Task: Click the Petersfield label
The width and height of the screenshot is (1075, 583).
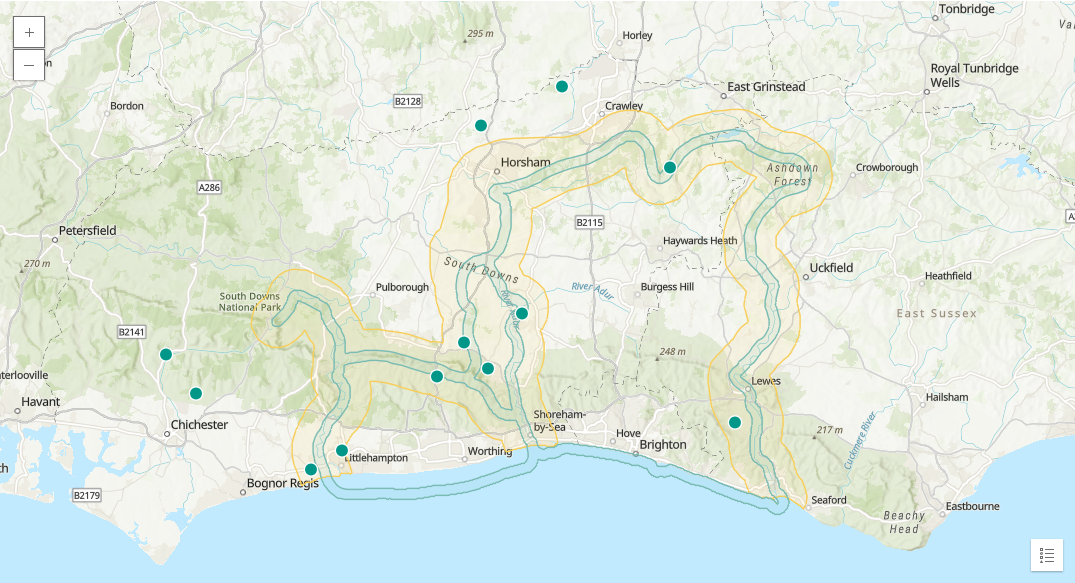Action: pyautogui.click(x=87, y=230)
